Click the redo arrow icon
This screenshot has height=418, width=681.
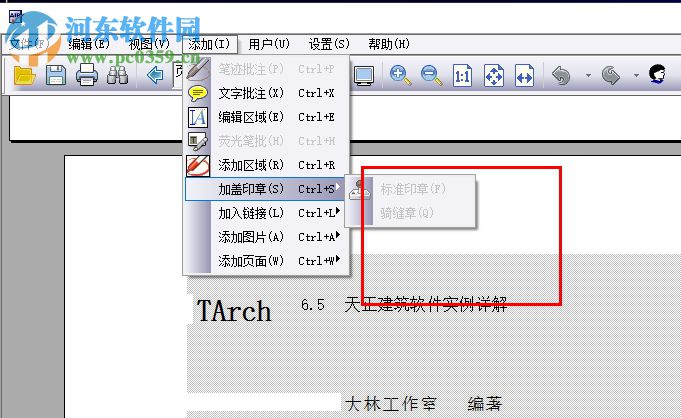click(x=611, y=76)
